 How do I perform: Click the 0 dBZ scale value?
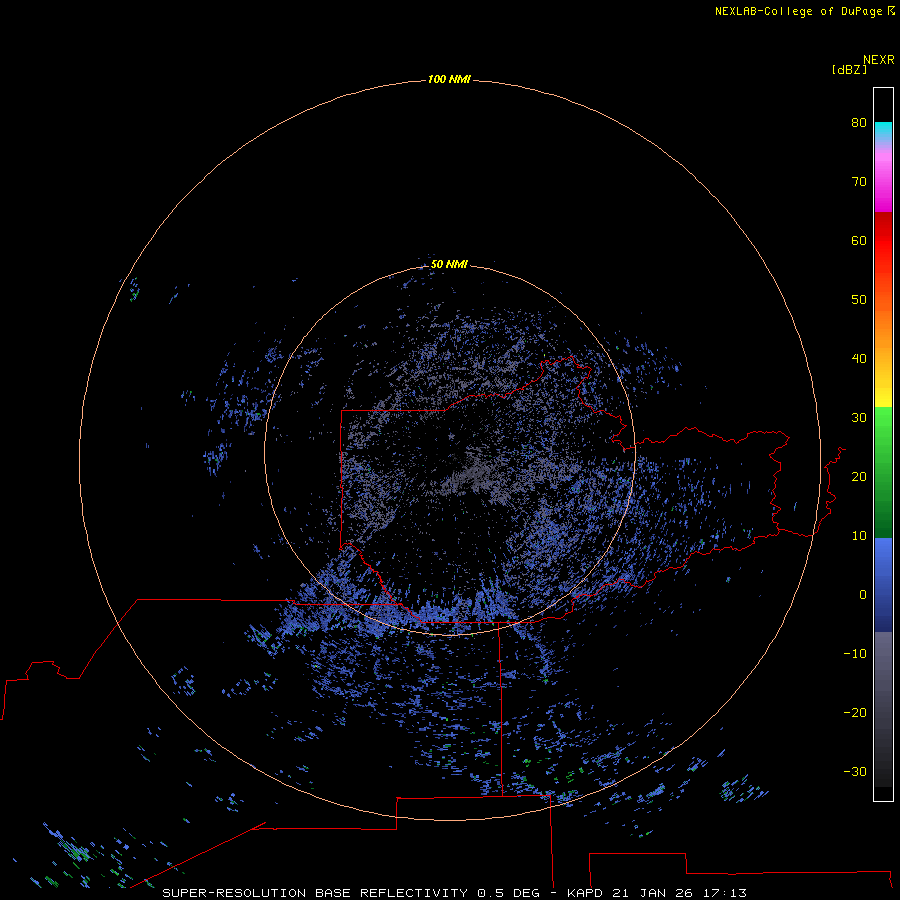[x=863, y=595]
